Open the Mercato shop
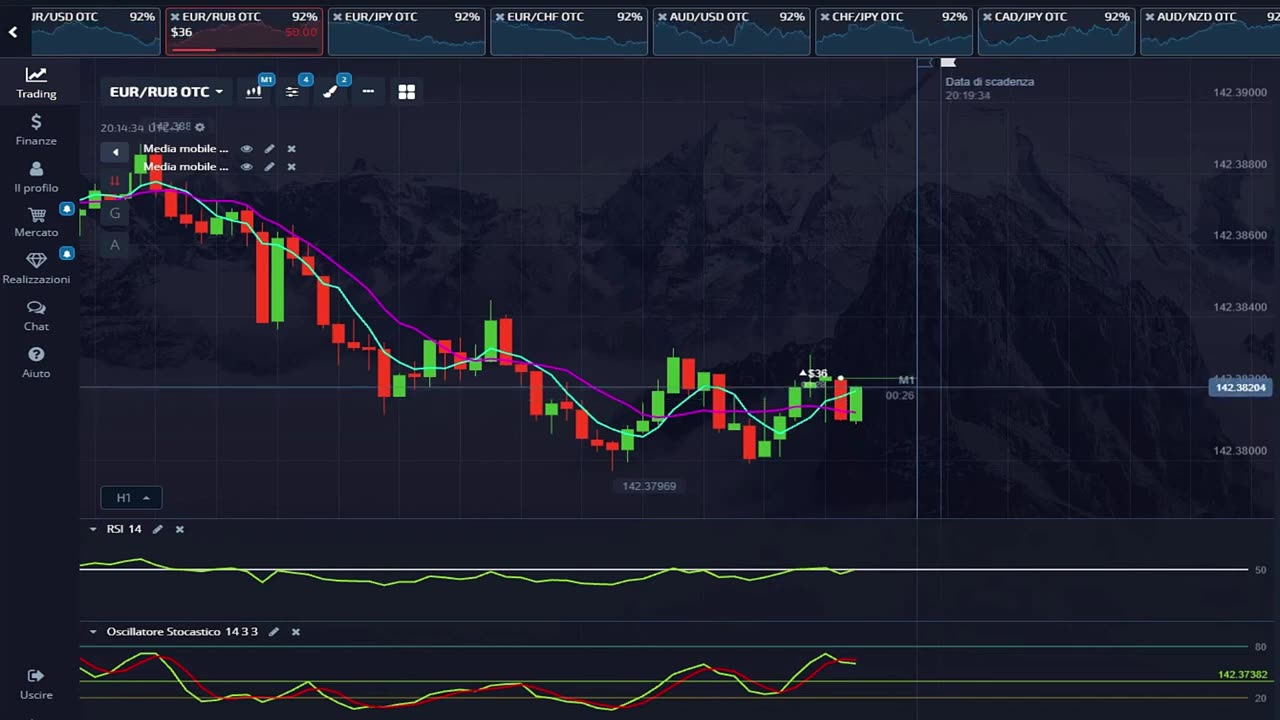The width and height of the screenshot is (1280, 720). (36, 222)
